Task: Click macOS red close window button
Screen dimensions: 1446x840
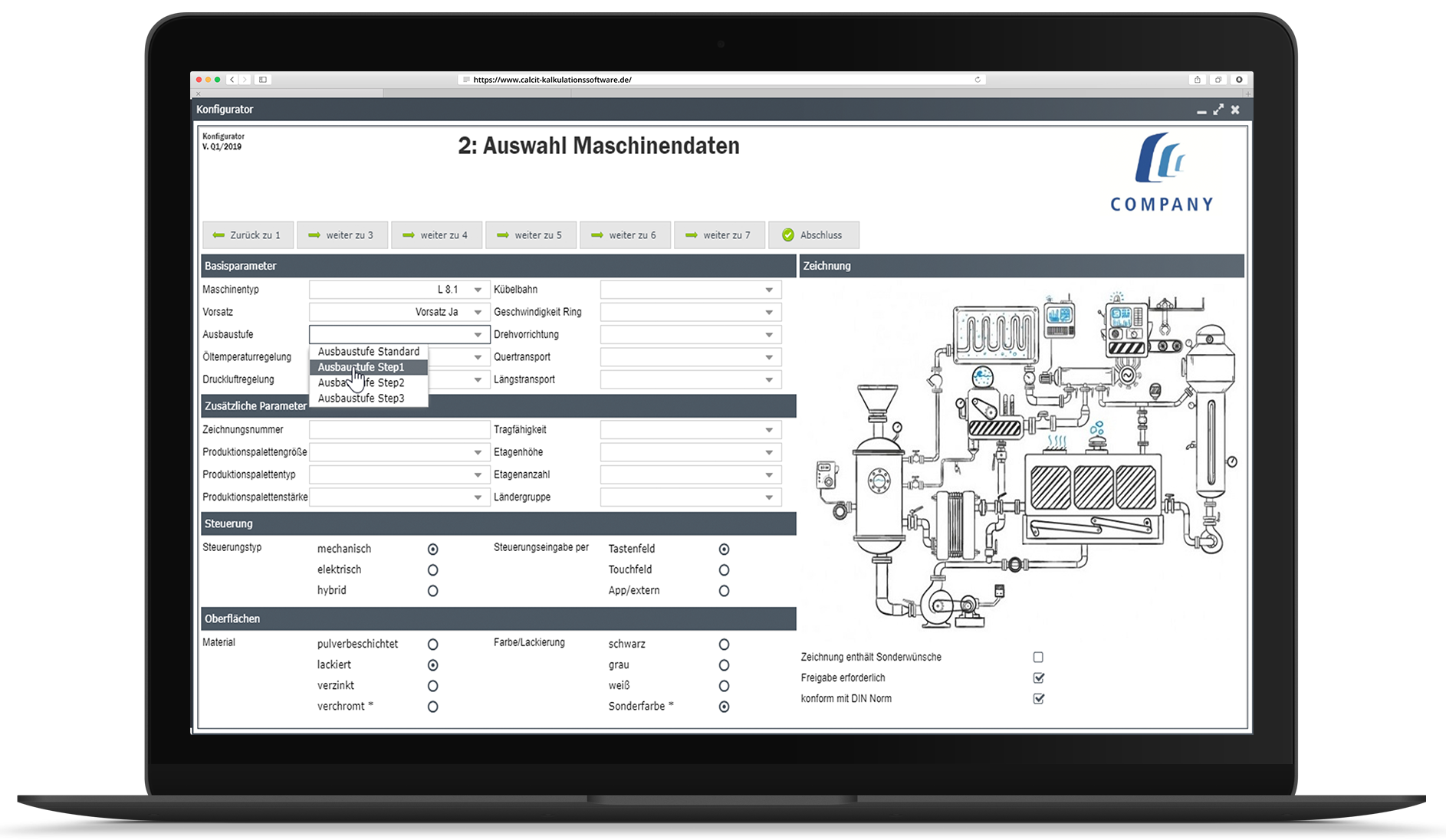Action: pos(199,80)
